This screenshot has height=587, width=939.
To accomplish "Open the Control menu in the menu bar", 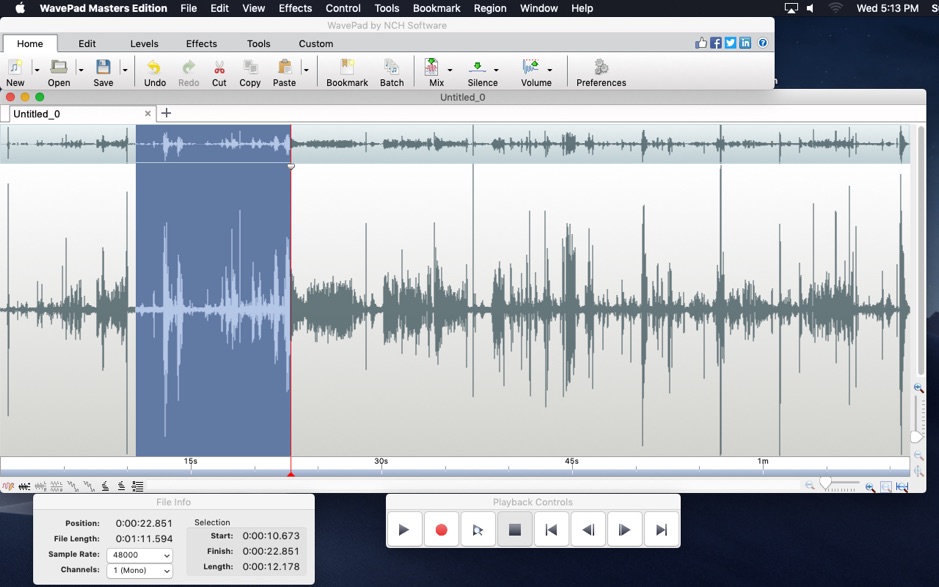I will click(x=342, y=8).
